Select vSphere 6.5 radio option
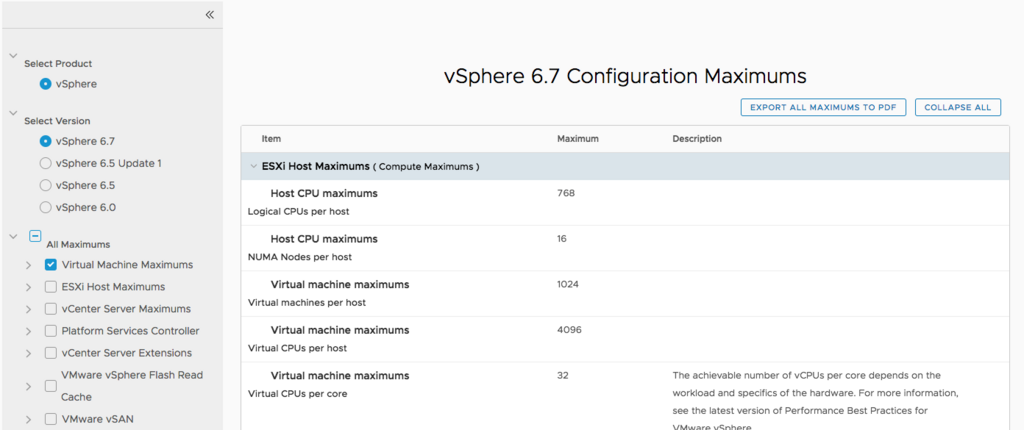Image resolution: width=1024 pixels, height=430 pixels. (45, 185)
